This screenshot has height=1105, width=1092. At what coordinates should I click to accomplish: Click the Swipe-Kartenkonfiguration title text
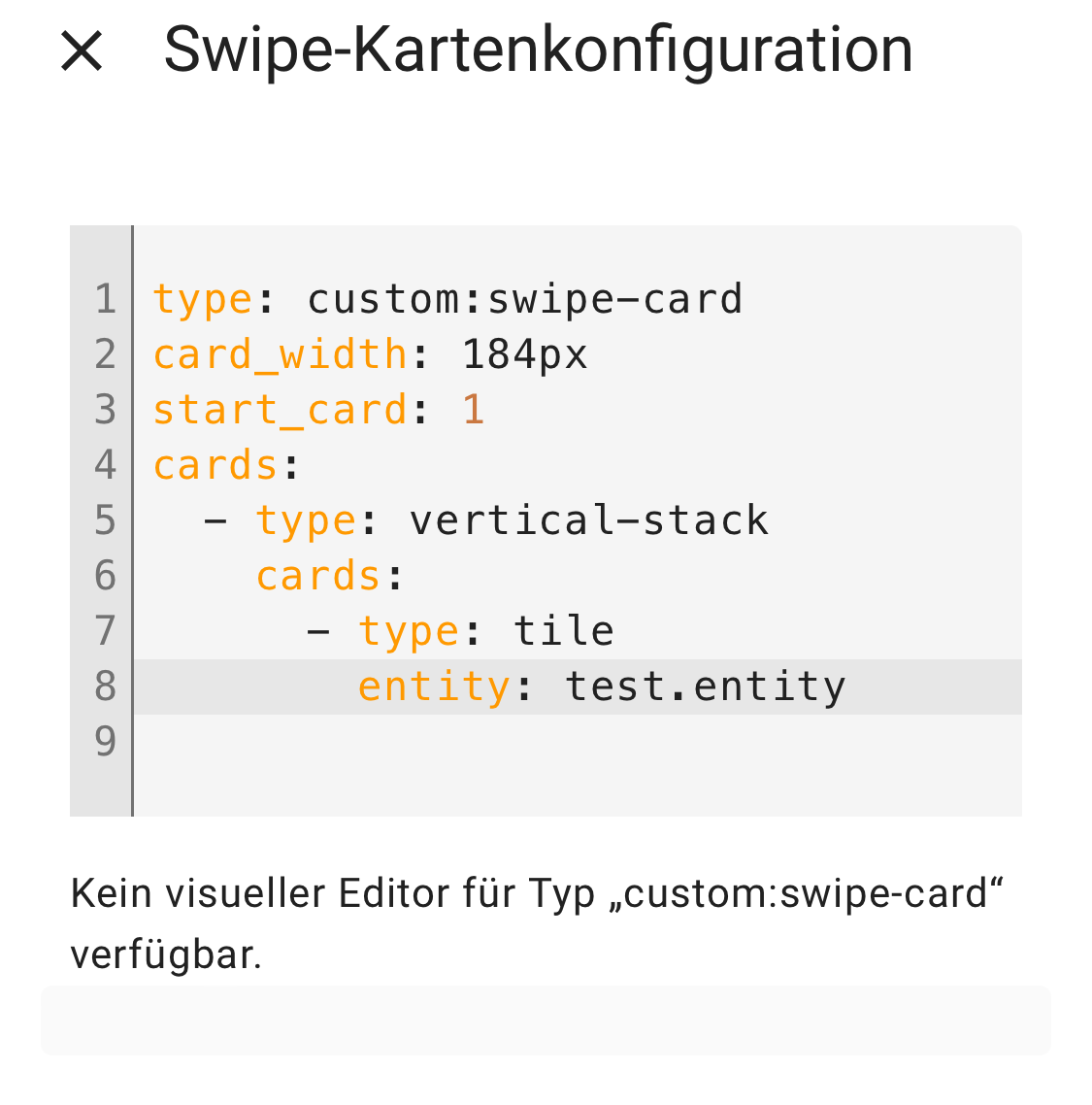540,52
